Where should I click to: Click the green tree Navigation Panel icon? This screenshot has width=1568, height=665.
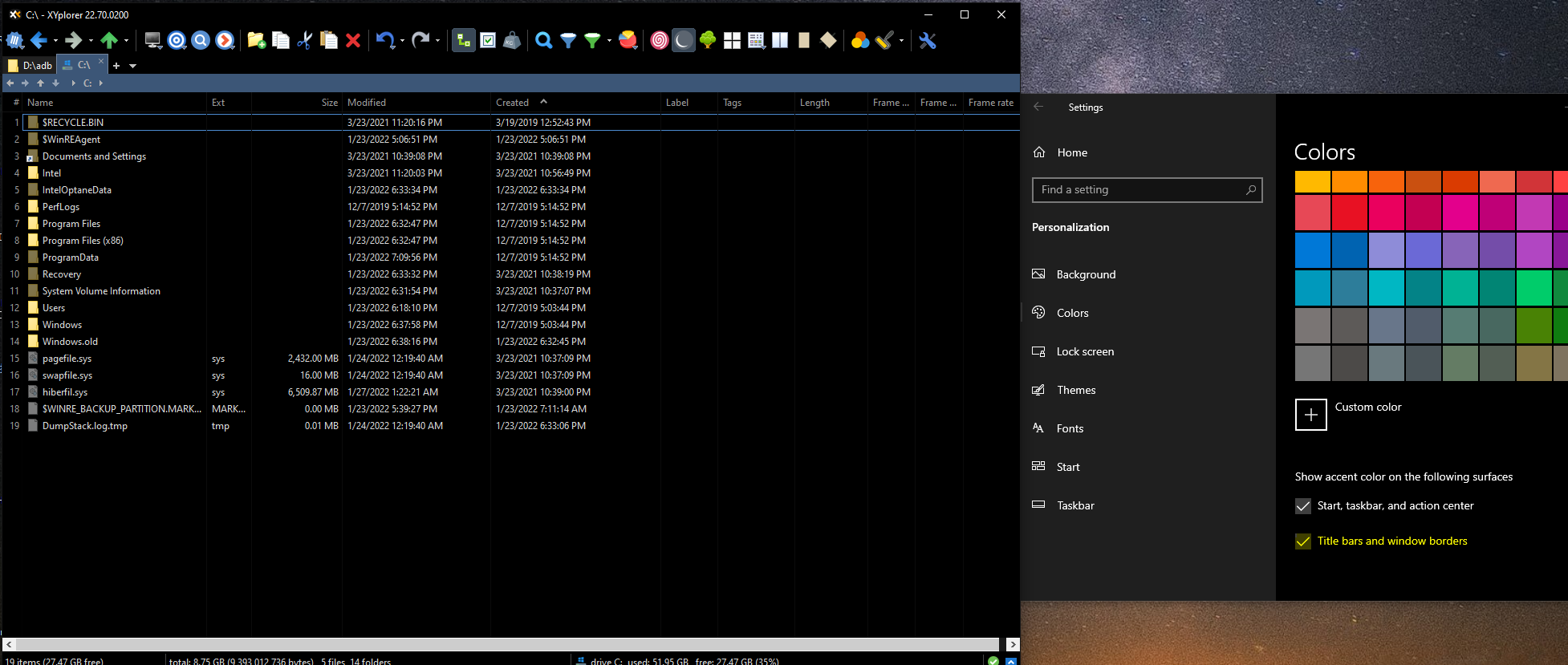[x=708, y=40]
